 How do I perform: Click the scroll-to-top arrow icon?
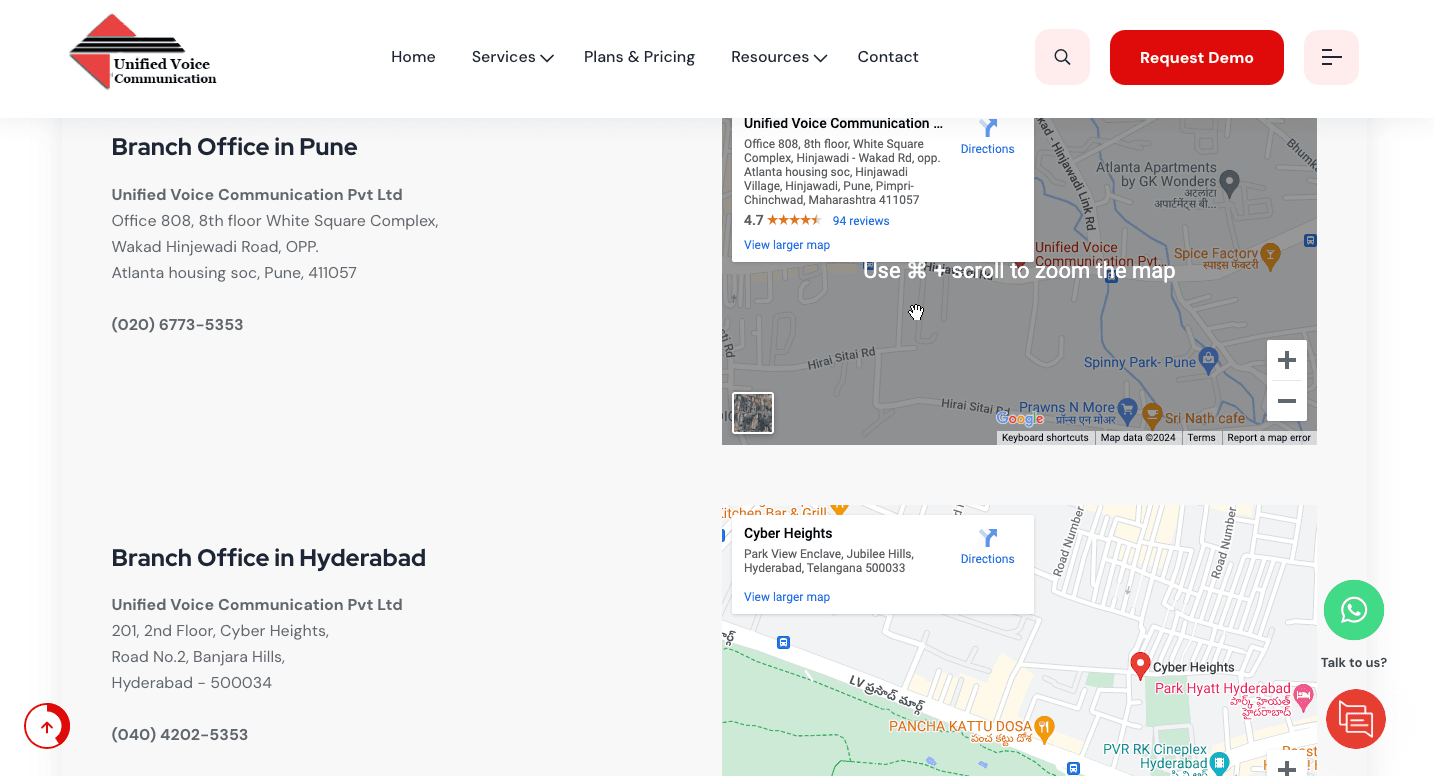tap(47, 727)
